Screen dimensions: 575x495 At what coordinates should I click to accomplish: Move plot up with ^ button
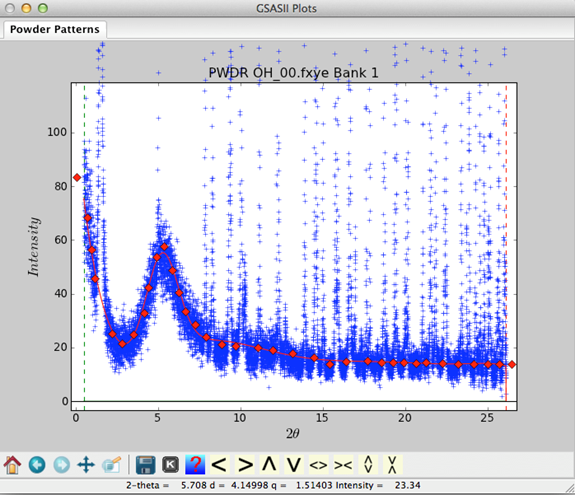pos(269,465)
